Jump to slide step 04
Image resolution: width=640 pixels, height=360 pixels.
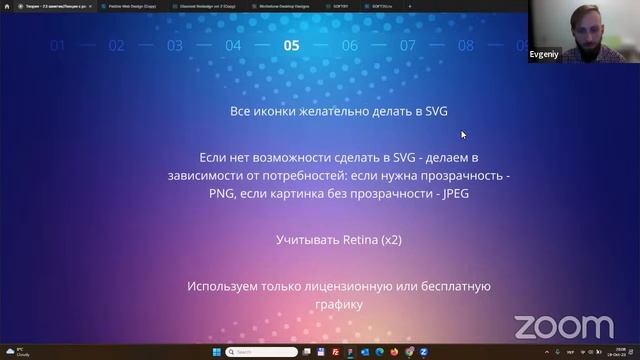(x=233, y=45)
